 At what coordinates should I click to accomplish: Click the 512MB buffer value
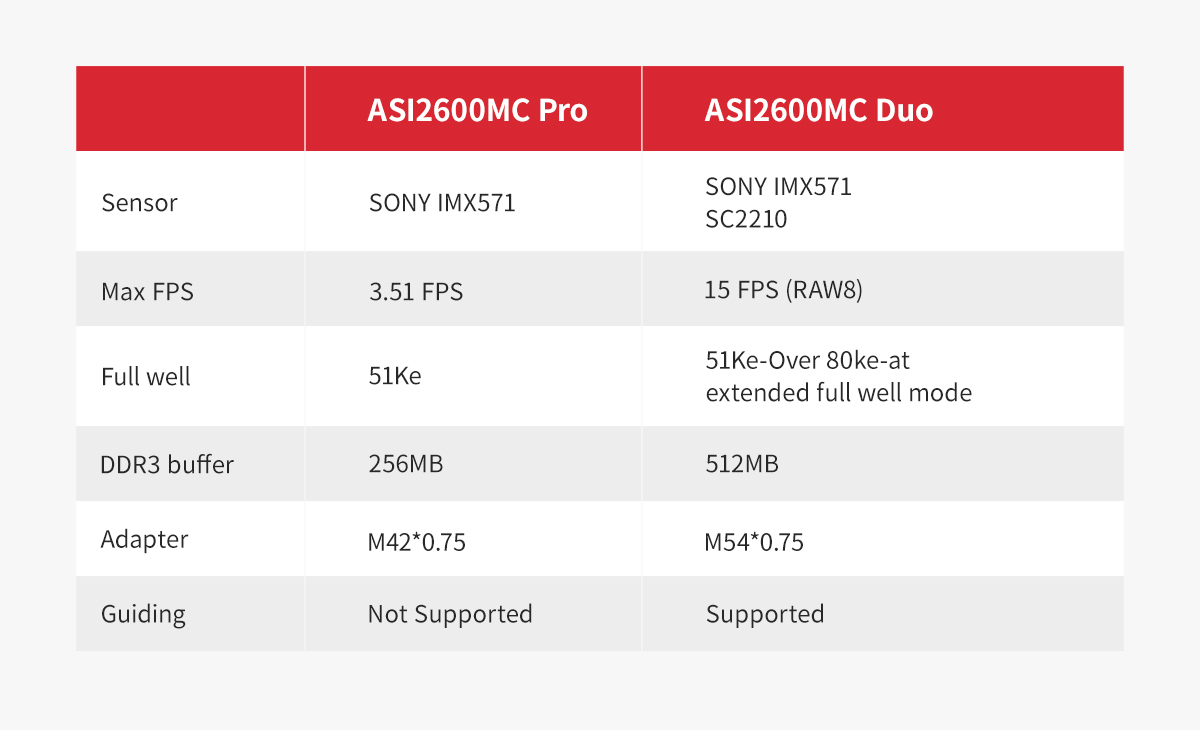[x=742, y=465]
